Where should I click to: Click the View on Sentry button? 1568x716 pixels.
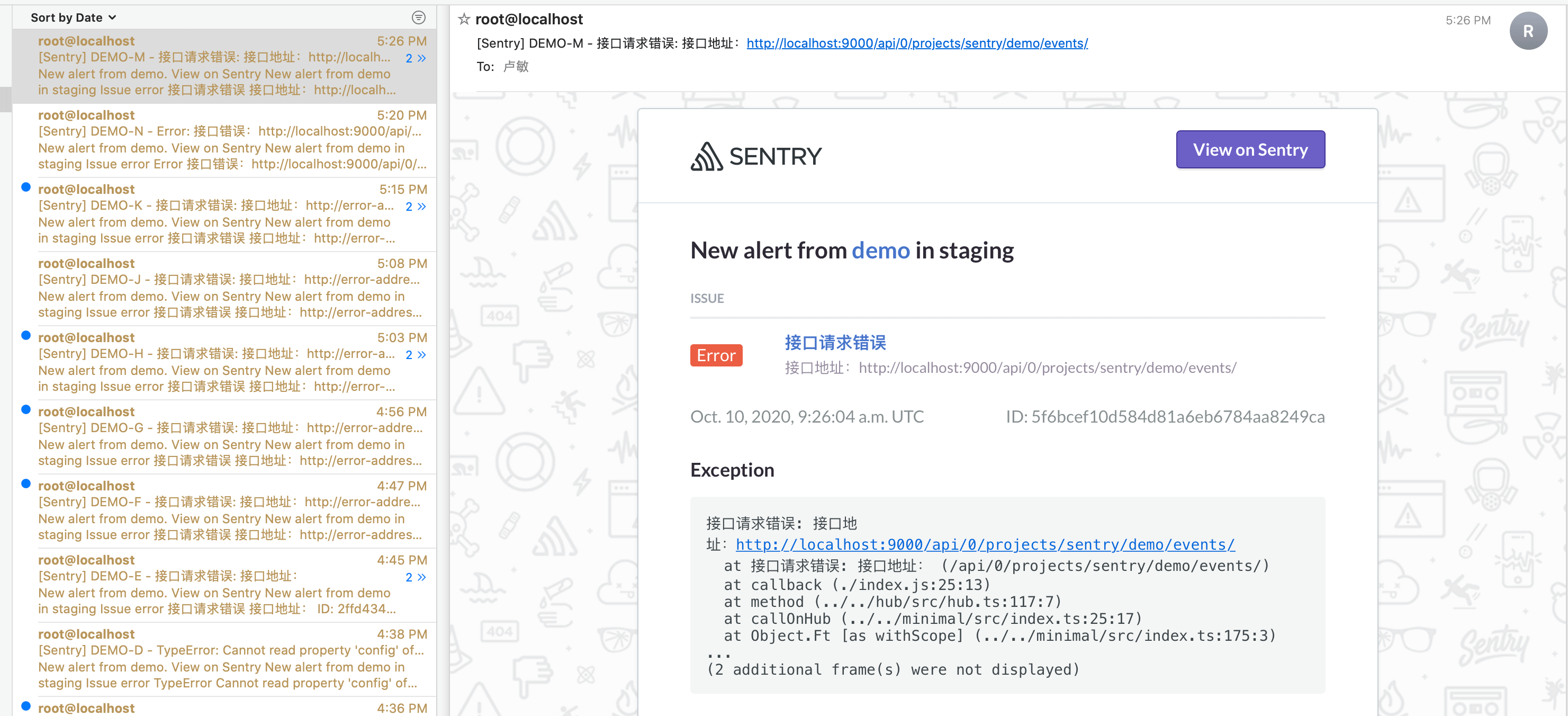tap(1250, 150)
